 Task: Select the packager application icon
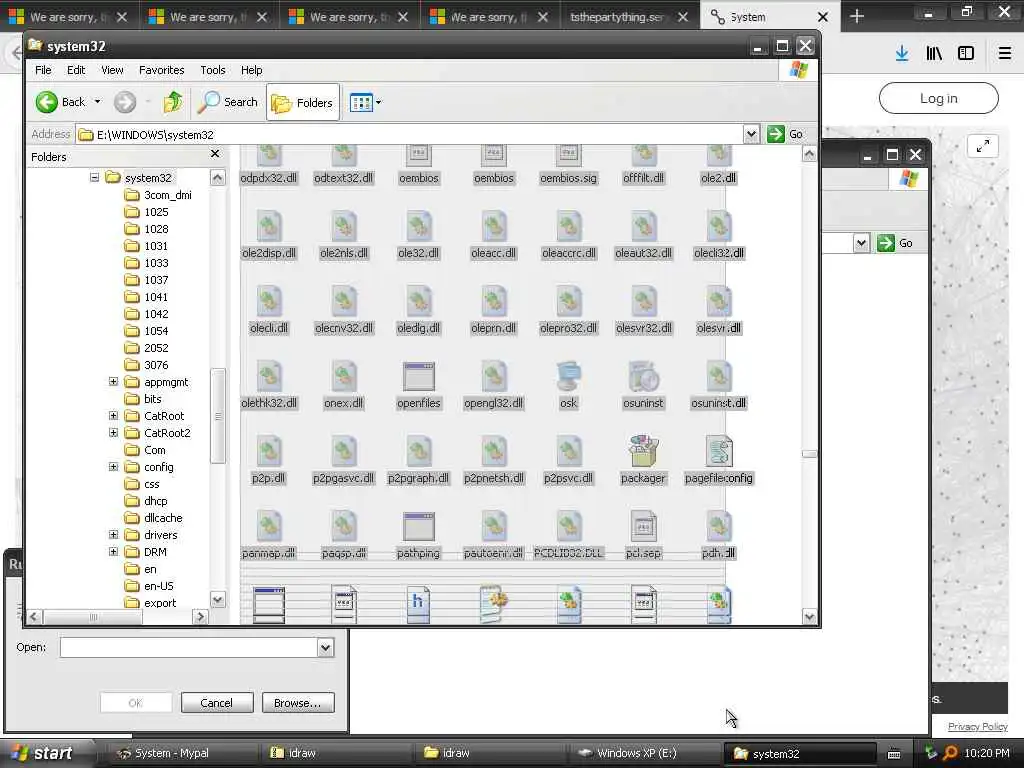pyautogui.click(x=643, y=452)
